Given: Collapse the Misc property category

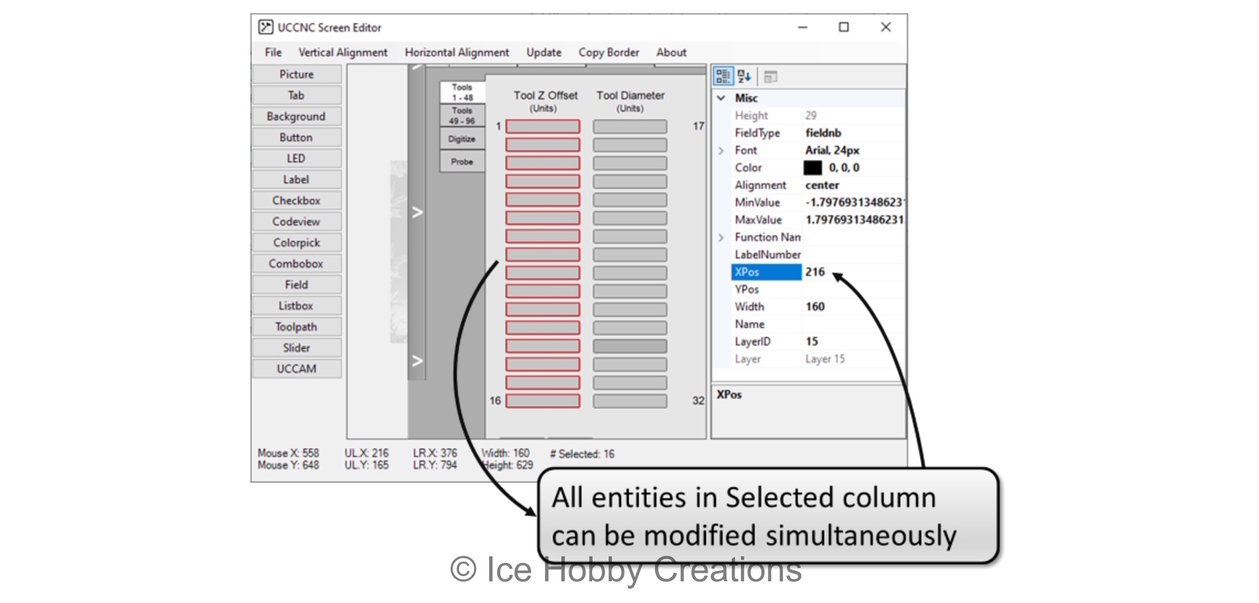Looking at the screenshot, I should [721, 98].
